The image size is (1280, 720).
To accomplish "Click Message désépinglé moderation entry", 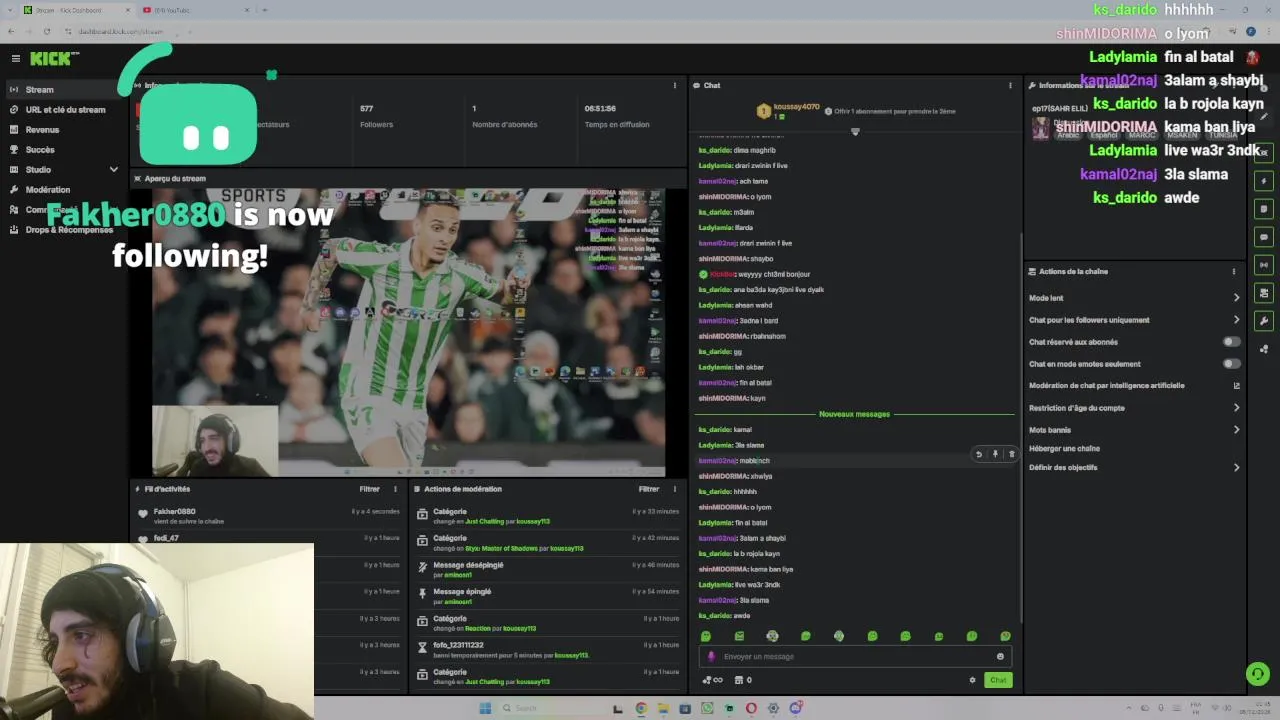I will coord(468,565).
